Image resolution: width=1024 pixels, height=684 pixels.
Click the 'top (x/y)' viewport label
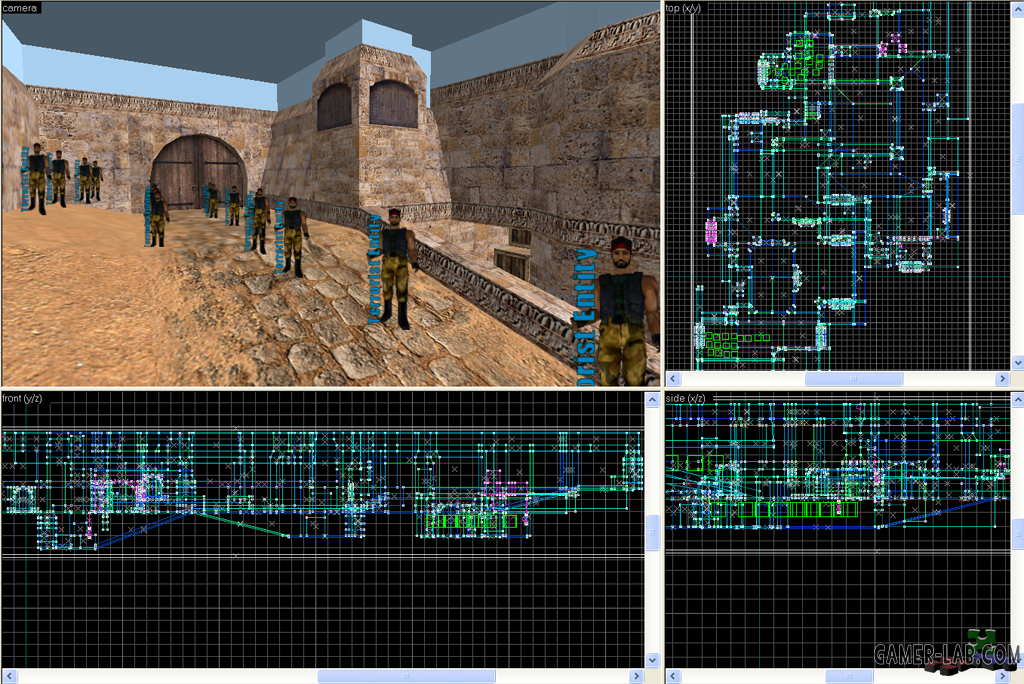pyautogui.click(x=683, y=8)
